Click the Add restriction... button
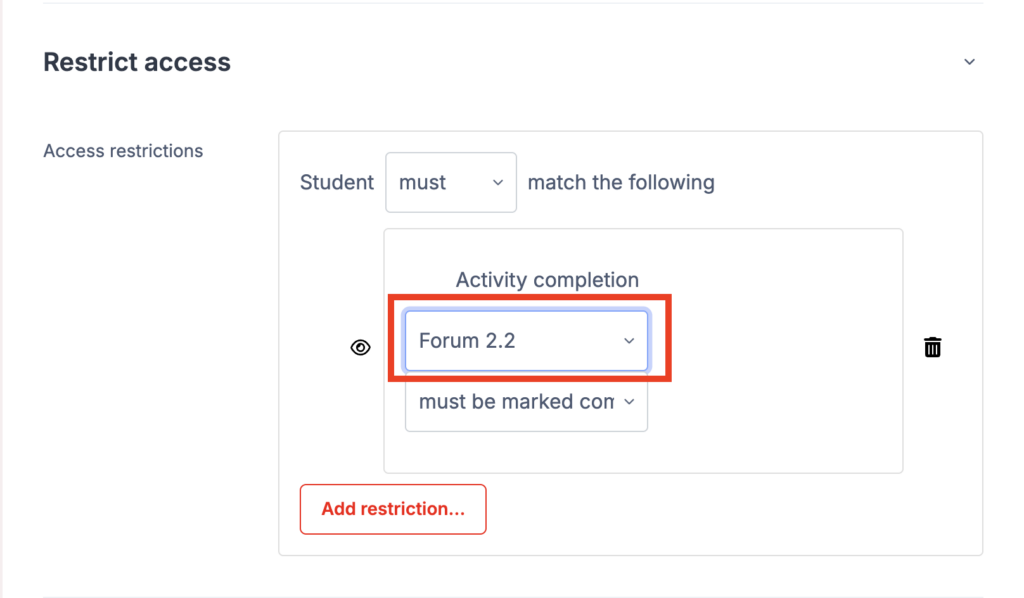Image resolution: width=1024 pixels, height=598 pixels. (x=393, y=509)
